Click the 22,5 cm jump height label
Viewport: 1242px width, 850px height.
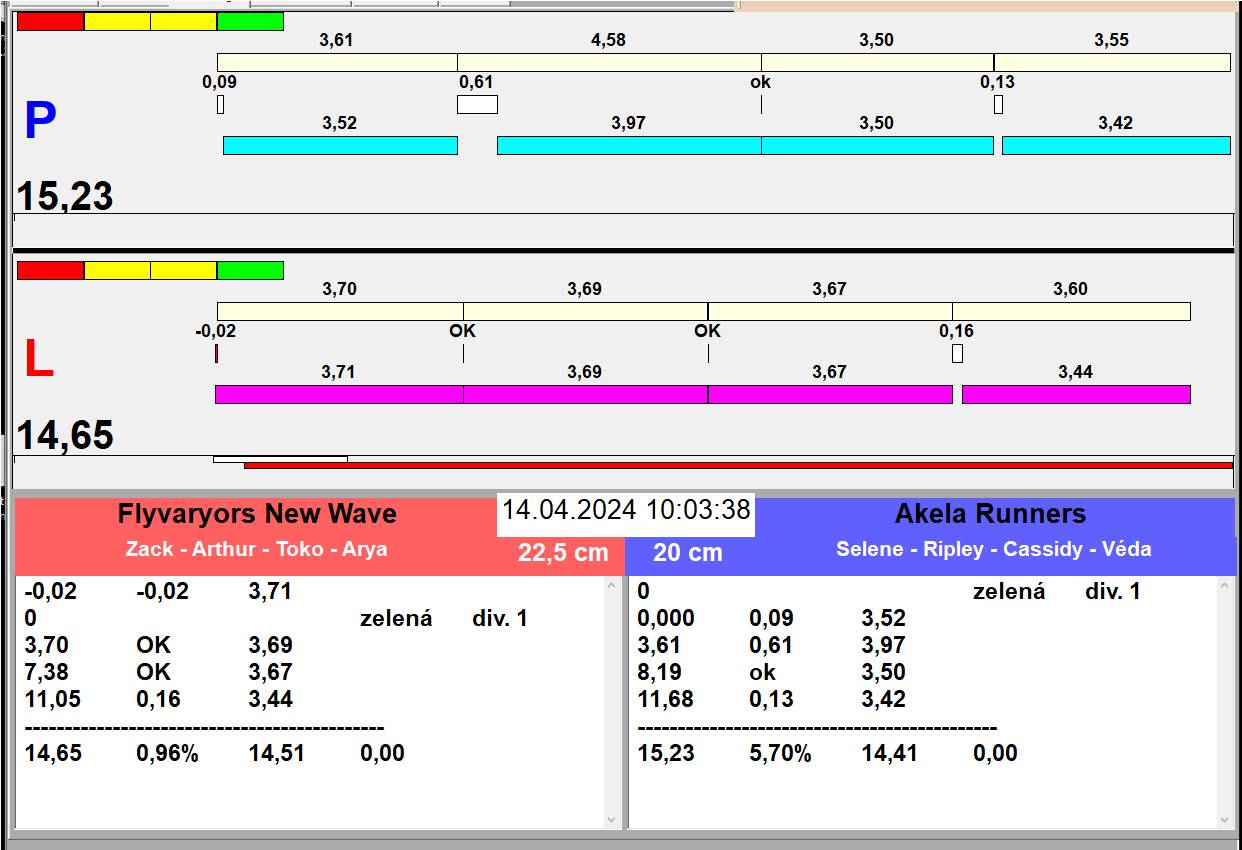click(x=563, y=552)
